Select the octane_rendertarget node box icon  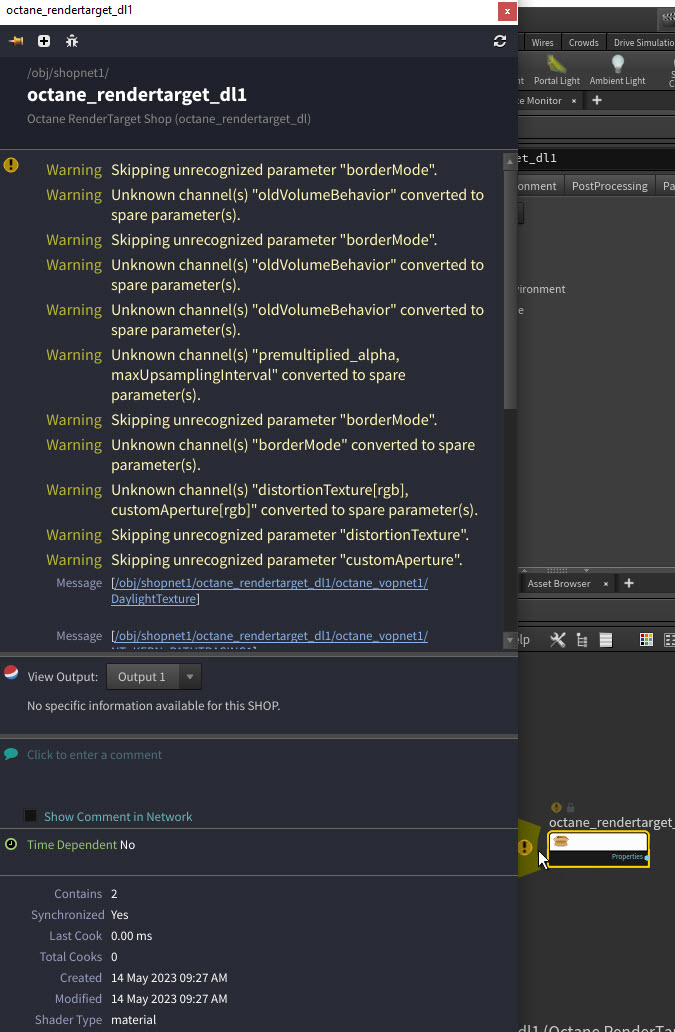coord(561,841)
